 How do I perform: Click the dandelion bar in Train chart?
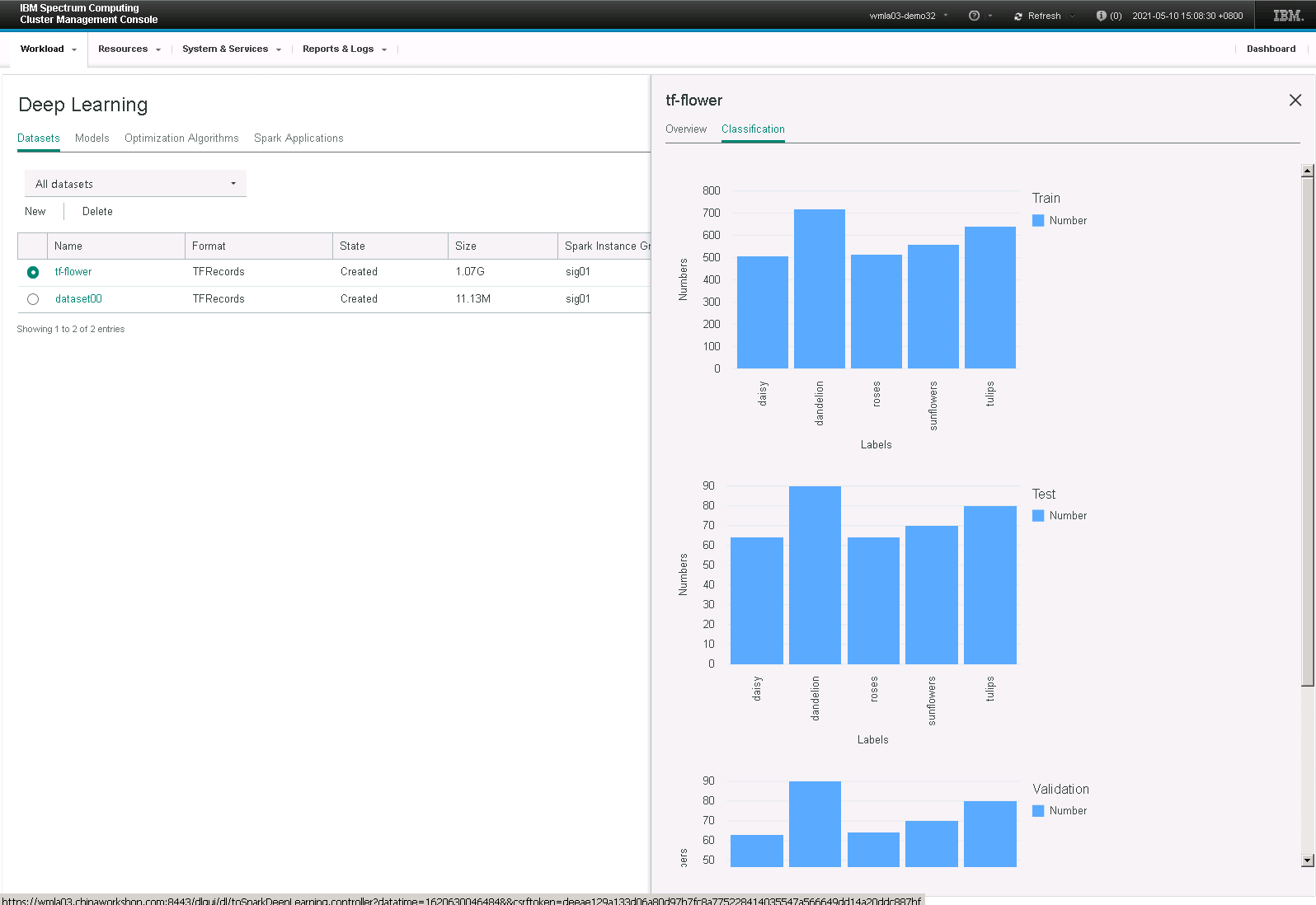coord(820,289)
